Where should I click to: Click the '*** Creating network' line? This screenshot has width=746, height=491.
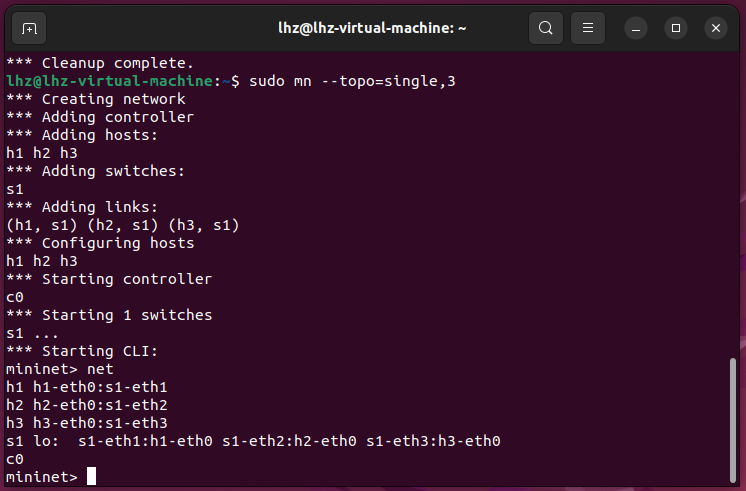[96, 99]
